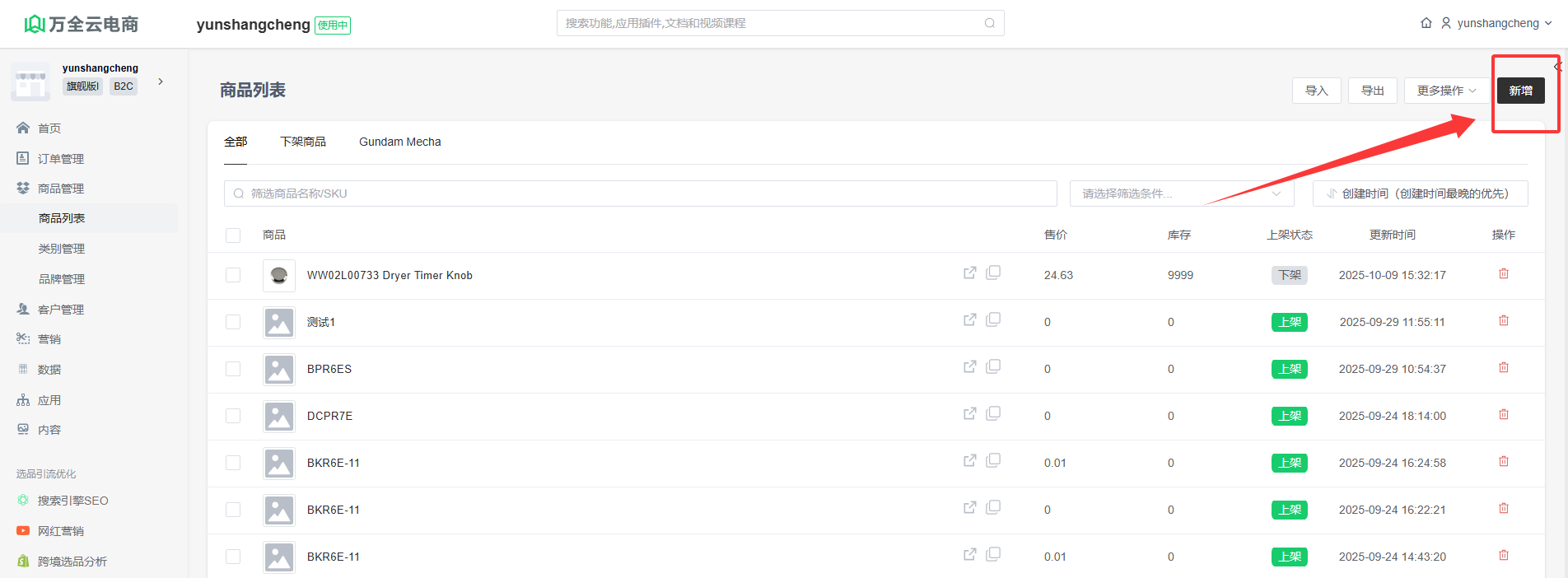Open the 更多操作 dropdown
Viewport: 1568px width, 578px height.
pos(1446,91)
